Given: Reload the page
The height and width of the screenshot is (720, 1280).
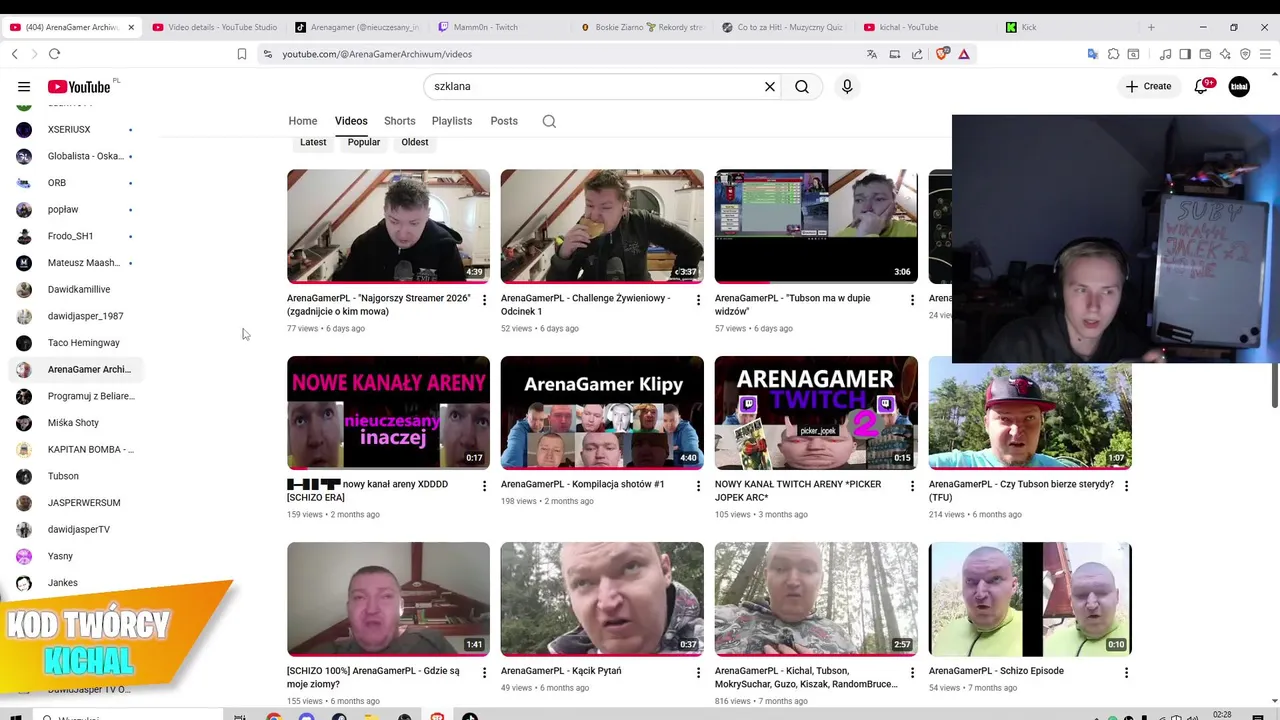Looking at the screenshot, I should (54, 54).
